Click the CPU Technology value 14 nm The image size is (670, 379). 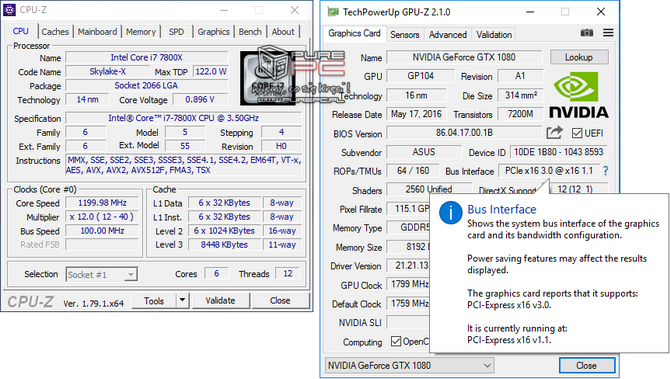(88, 100)
